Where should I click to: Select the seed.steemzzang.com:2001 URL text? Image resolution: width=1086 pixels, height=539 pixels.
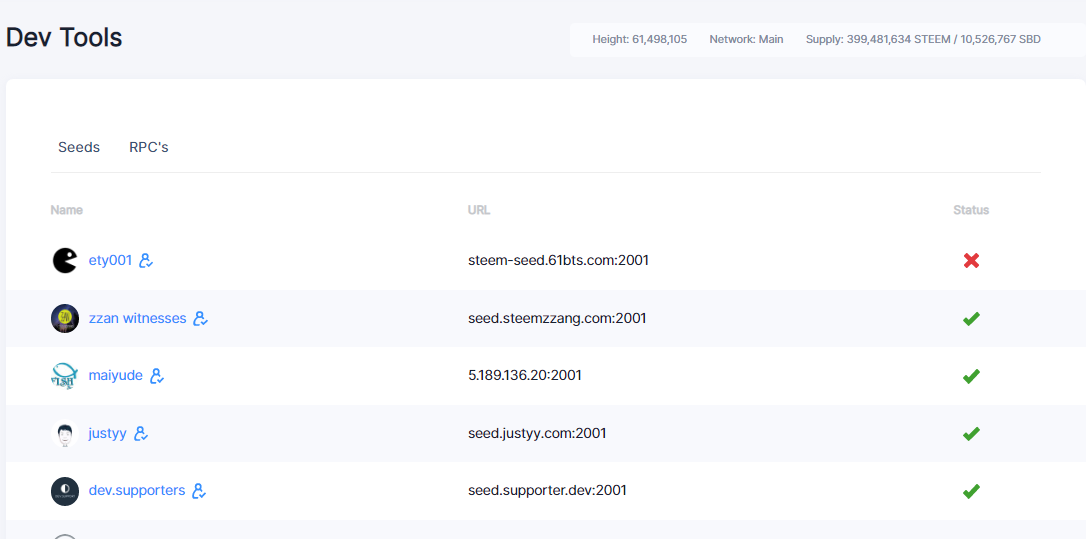click(558, 319)
